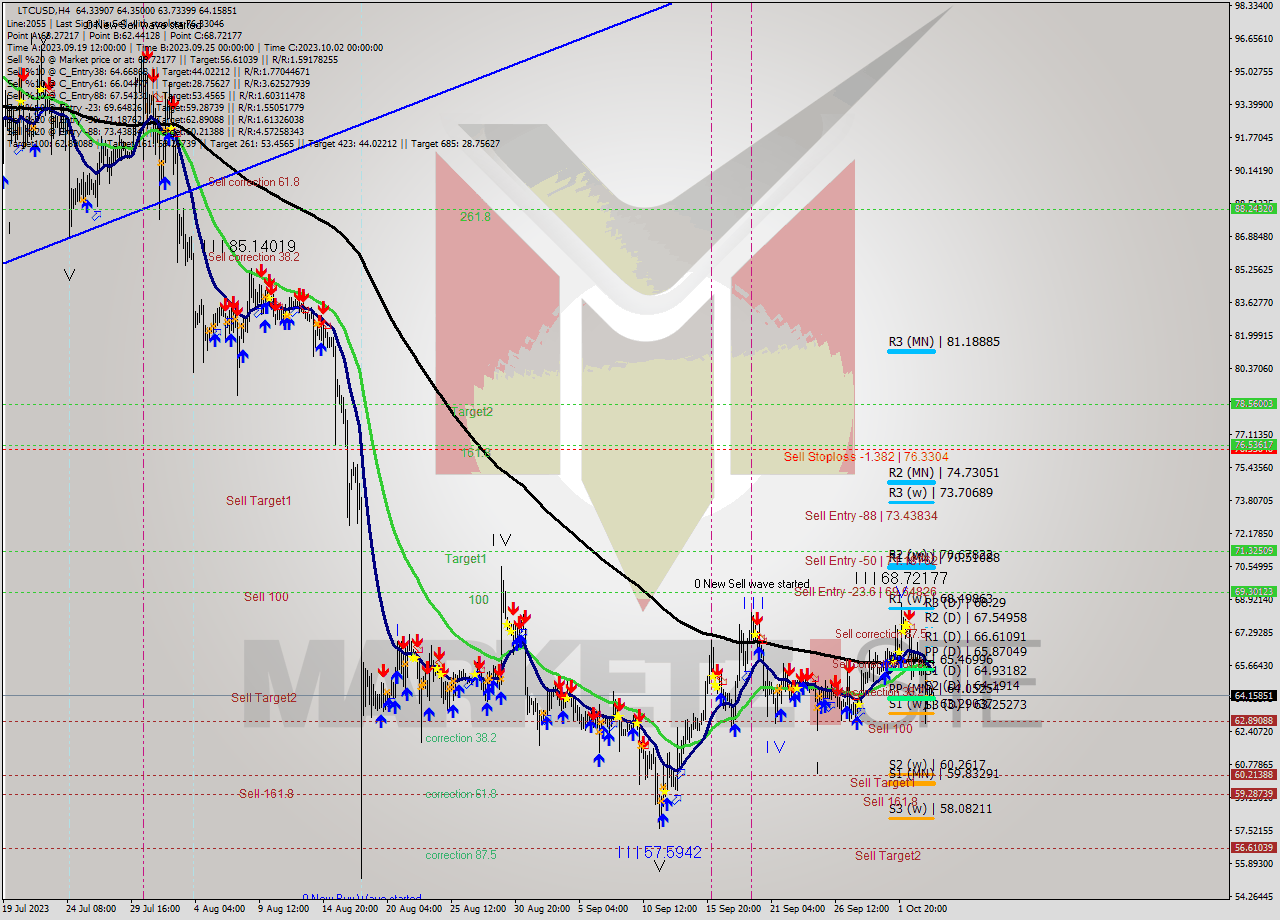This screenshot has height=920, width=1280.
Task: Select the green correction 61.8 label
Action: pos(461,794)
